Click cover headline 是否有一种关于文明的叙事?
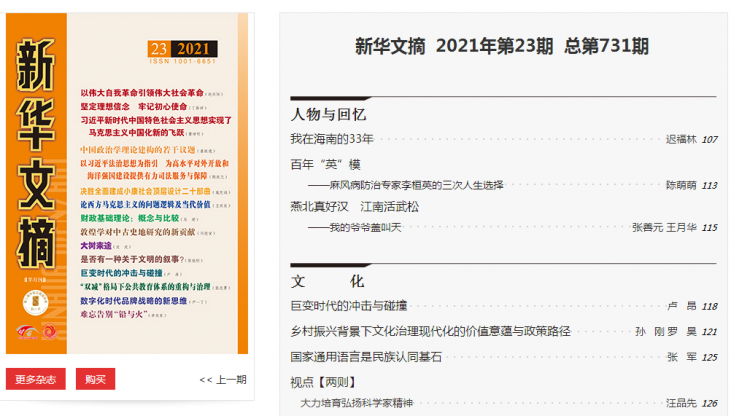Viewport: 750px width, 416px height. (132, 260)
